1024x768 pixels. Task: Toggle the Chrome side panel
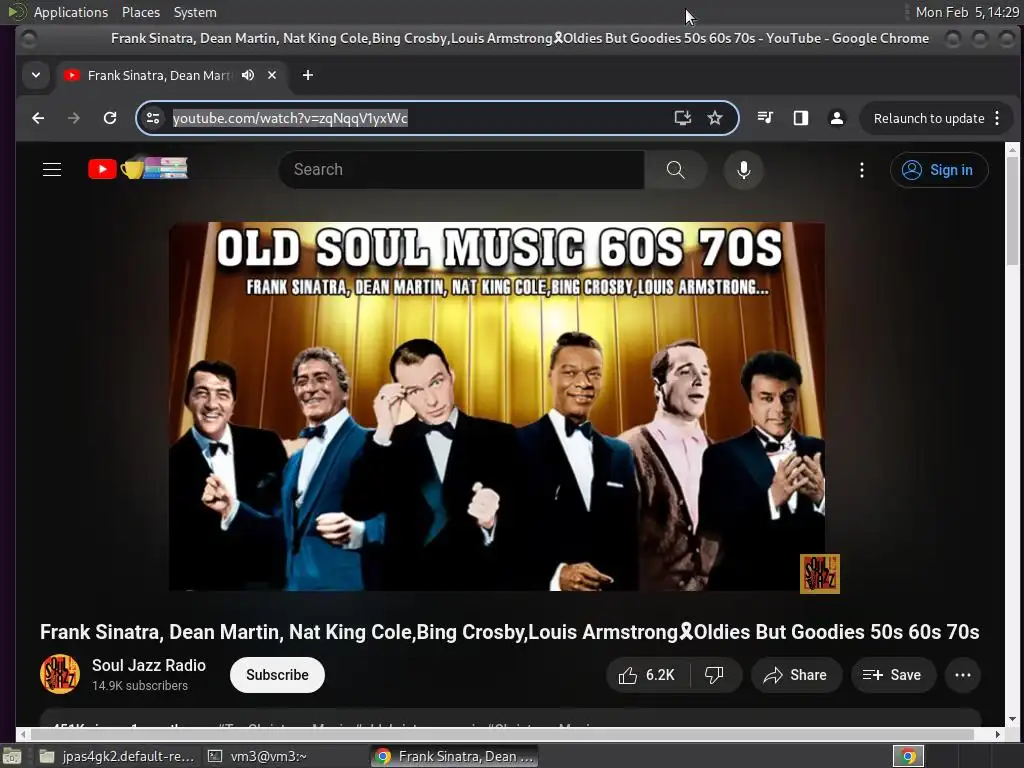tap(801, 118)
